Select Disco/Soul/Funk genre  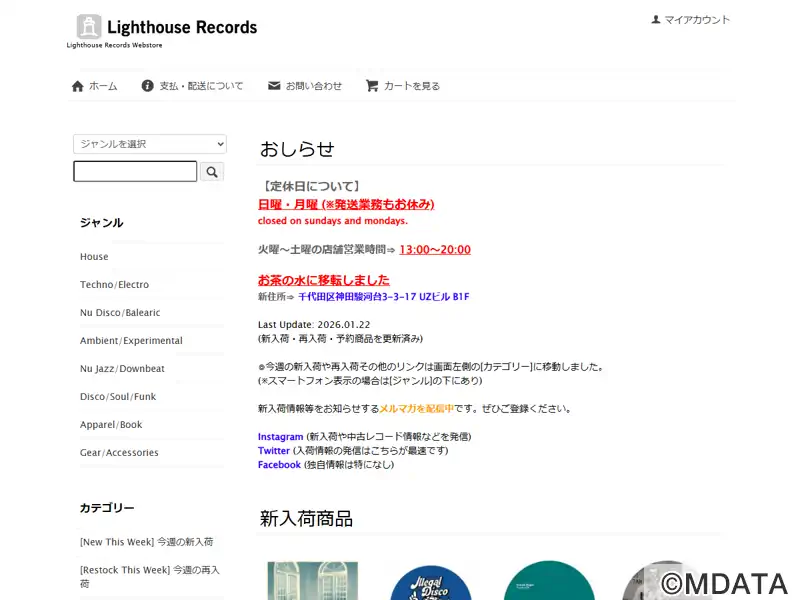118,397
